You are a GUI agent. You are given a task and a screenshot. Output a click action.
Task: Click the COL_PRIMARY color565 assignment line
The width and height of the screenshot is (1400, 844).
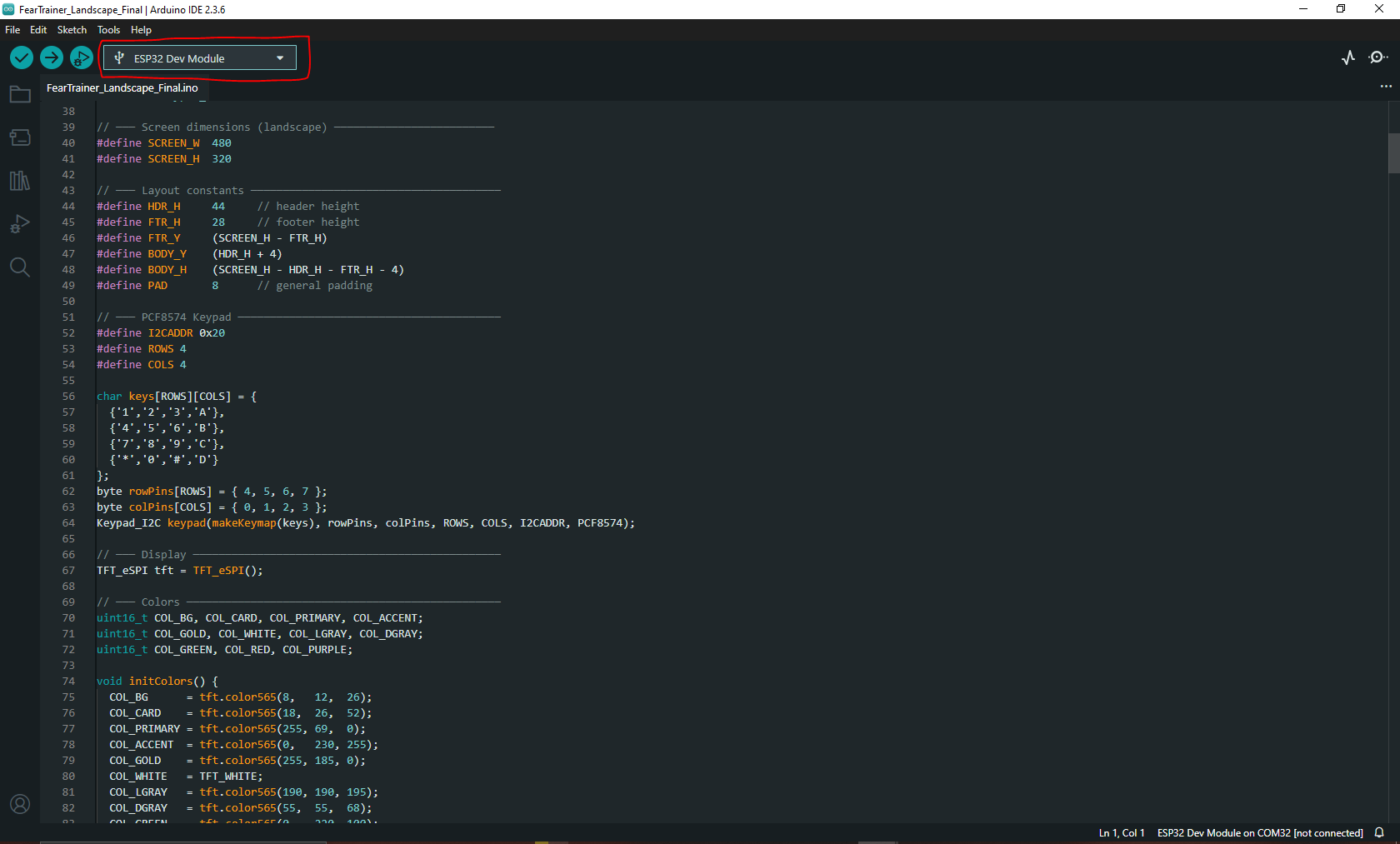[237, 729]
